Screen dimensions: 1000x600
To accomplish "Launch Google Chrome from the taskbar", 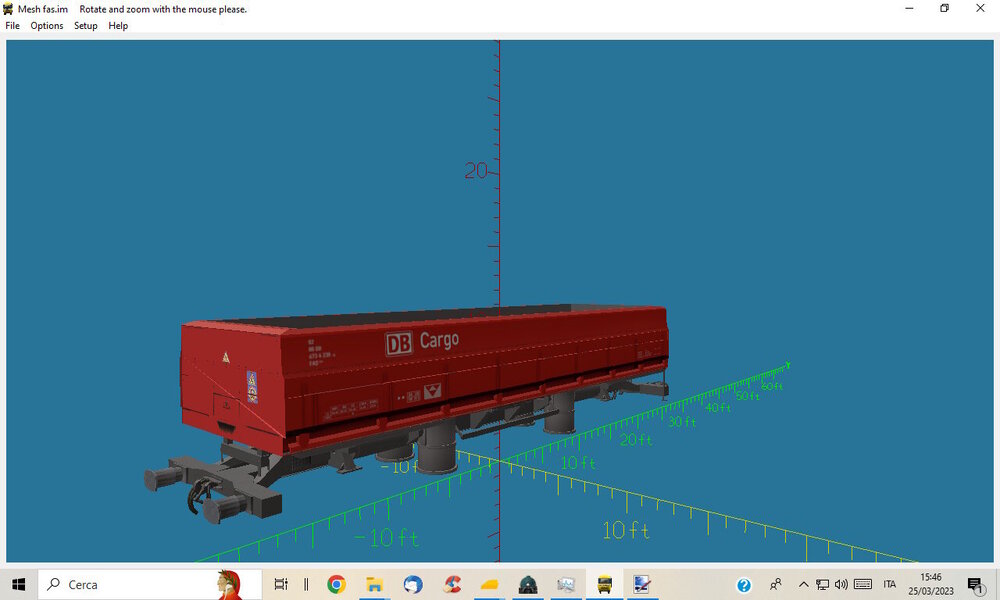I will [336, 584].
